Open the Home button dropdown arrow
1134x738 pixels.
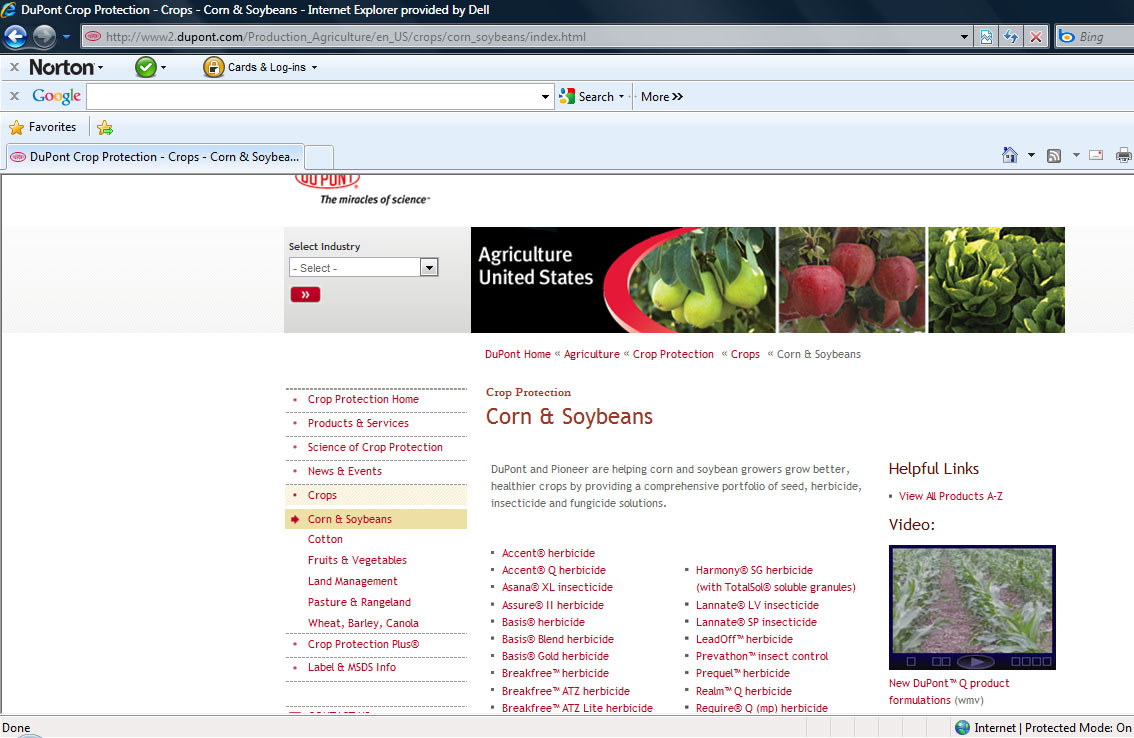coord(1031,155)
